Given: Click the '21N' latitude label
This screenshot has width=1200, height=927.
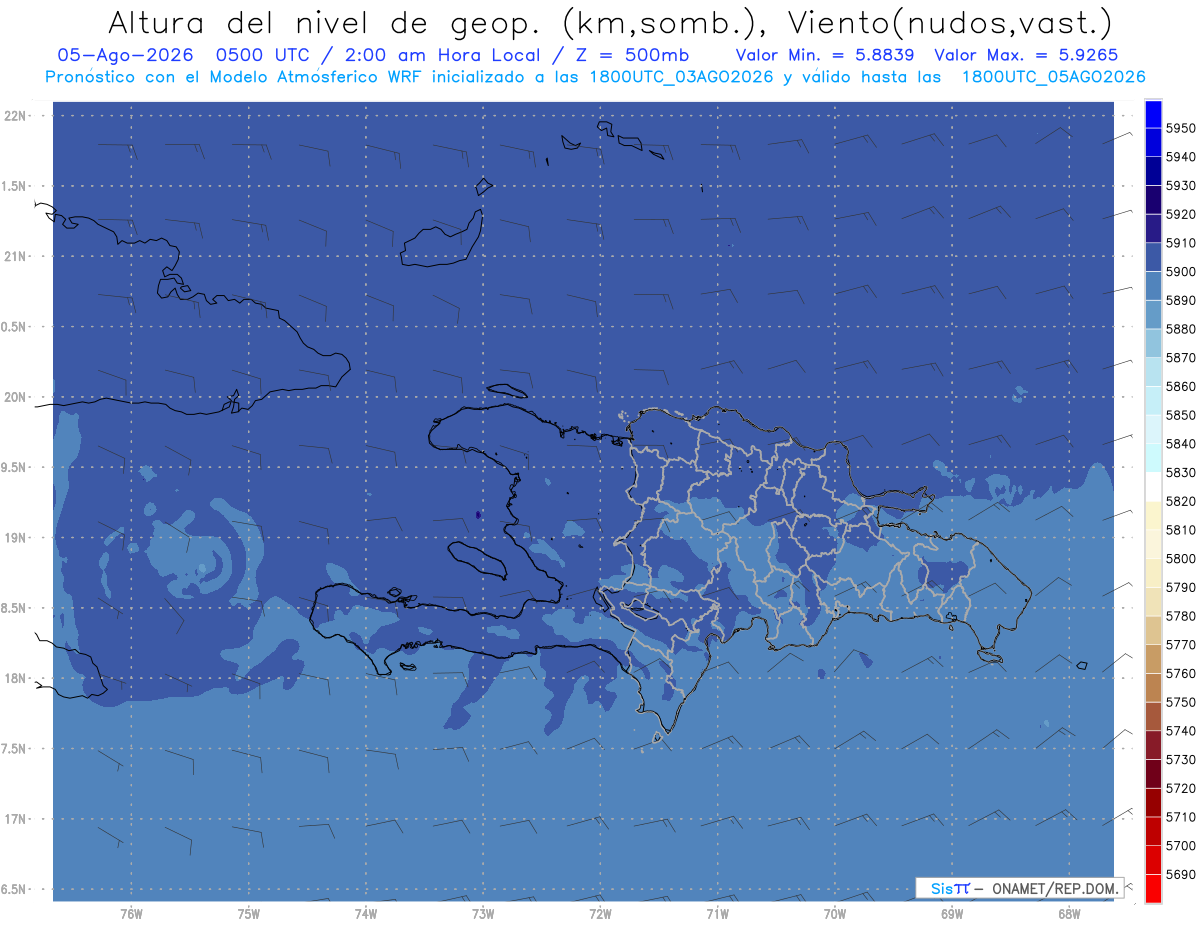Looking at the screenshot, I should (18, 257).
